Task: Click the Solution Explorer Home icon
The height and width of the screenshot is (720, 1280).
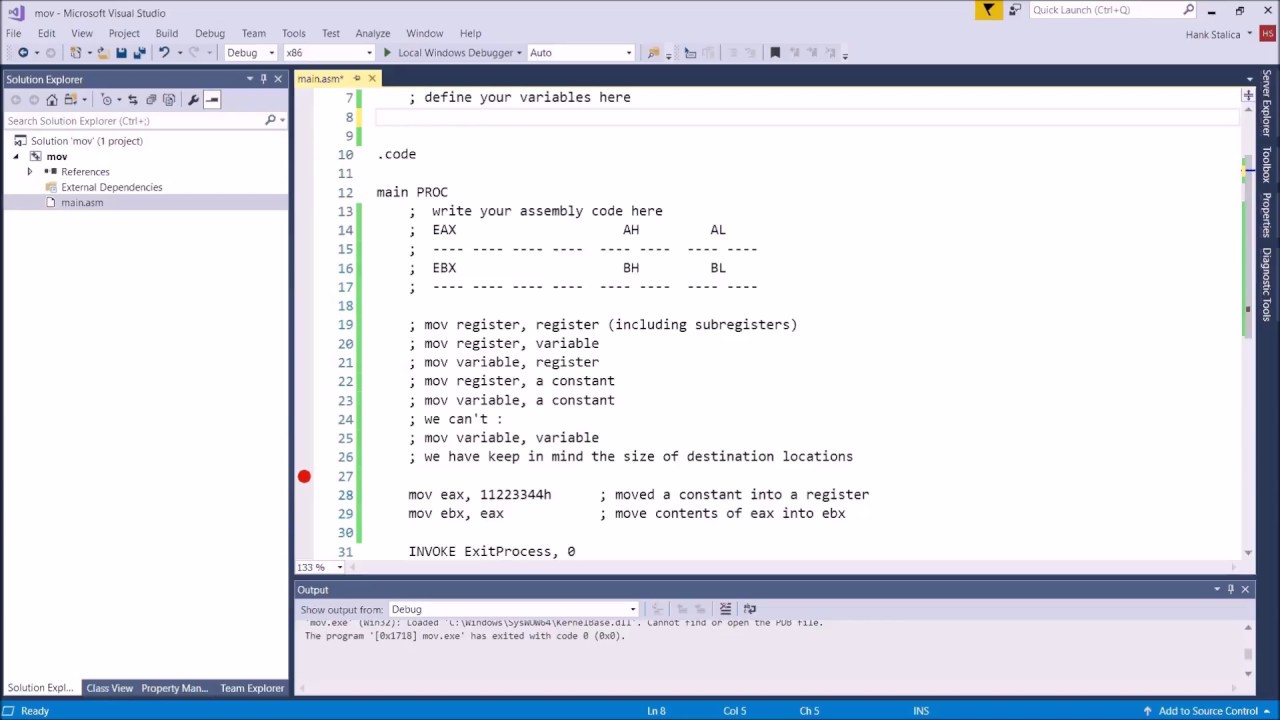Action: pos(52,100)
